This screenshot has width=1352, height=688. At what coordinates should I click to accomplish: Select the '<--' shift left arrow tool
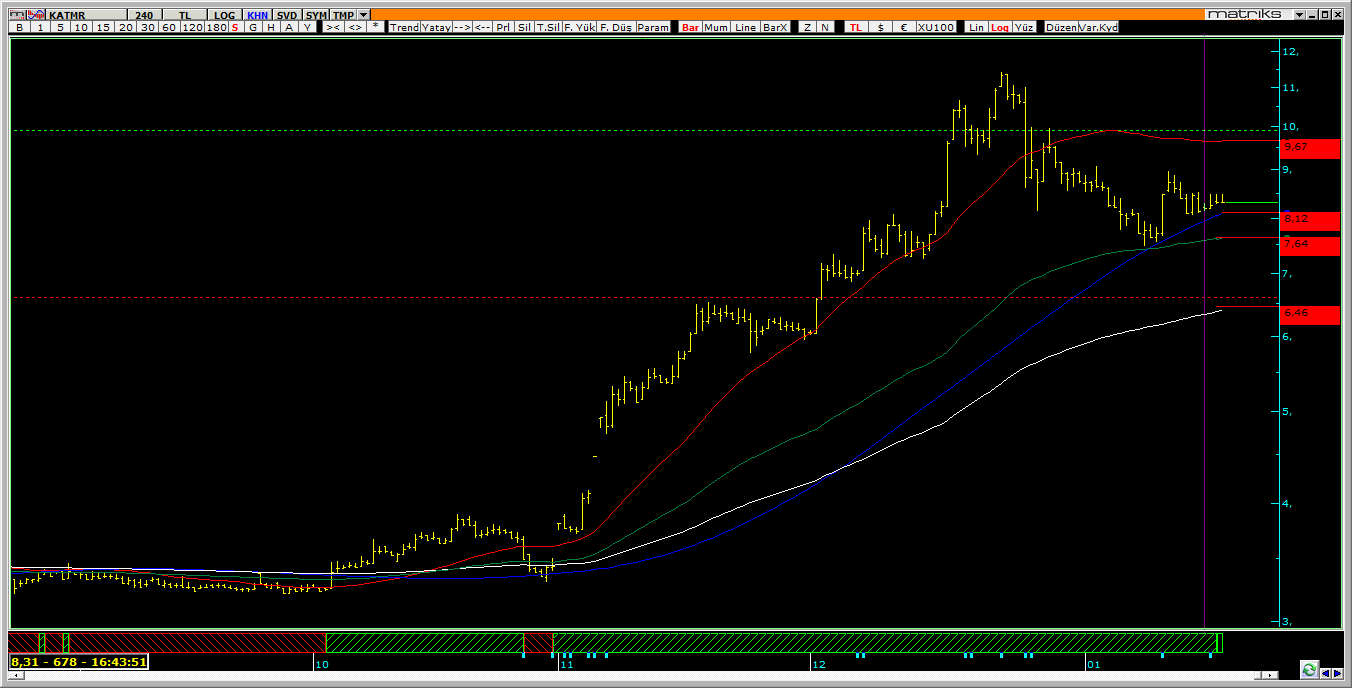[483, 28]
